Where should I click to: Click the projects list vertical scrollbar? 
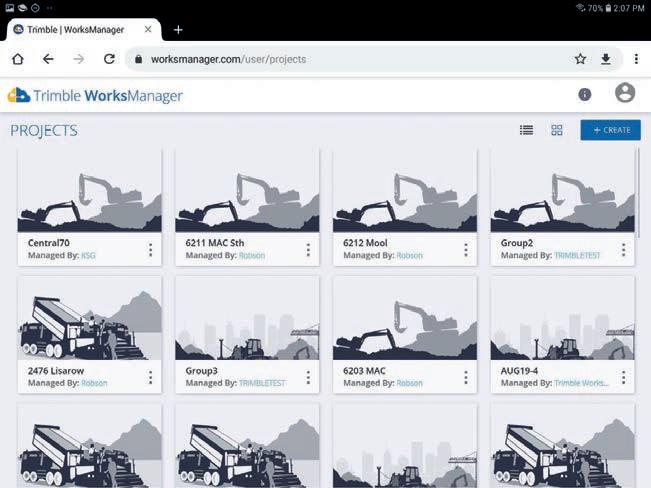click(x=638, y=193)
